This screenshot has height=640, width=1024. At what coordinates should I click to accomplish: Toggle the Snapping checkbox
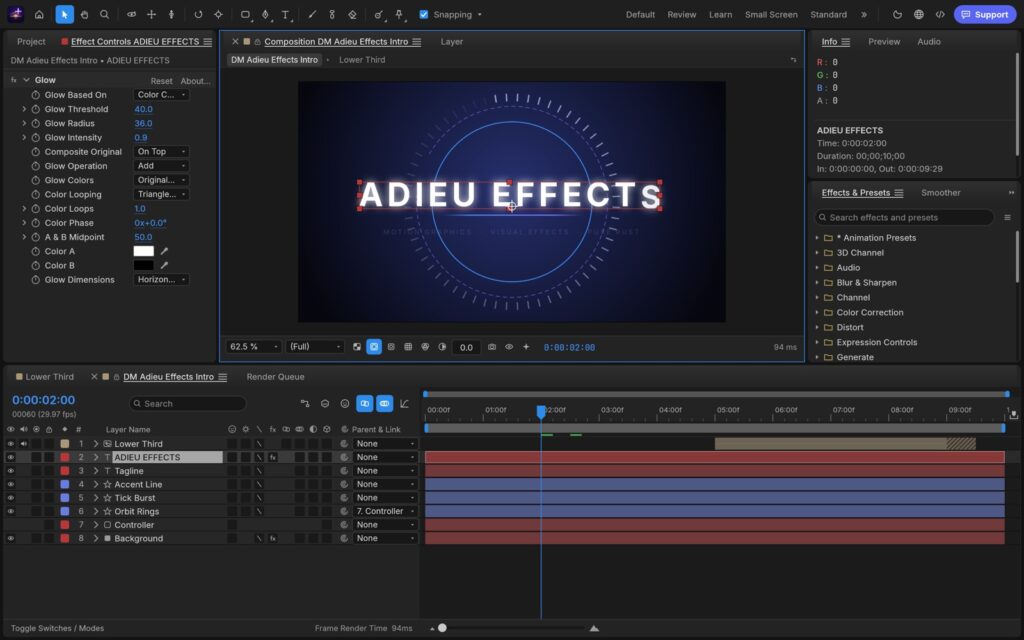click(424, 14)
